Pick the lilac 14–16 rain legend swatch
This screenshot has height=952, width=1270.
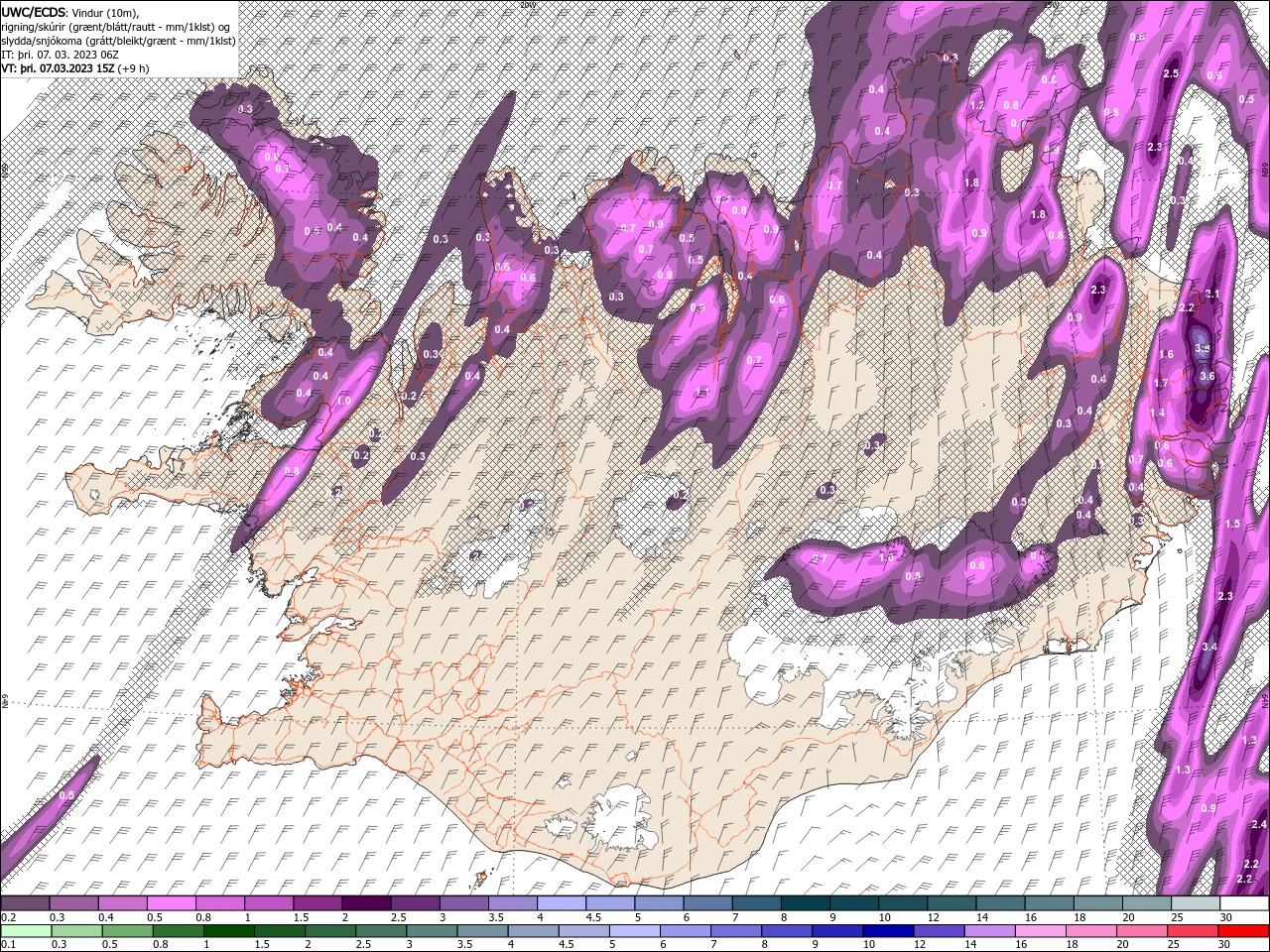pos(990,931)
